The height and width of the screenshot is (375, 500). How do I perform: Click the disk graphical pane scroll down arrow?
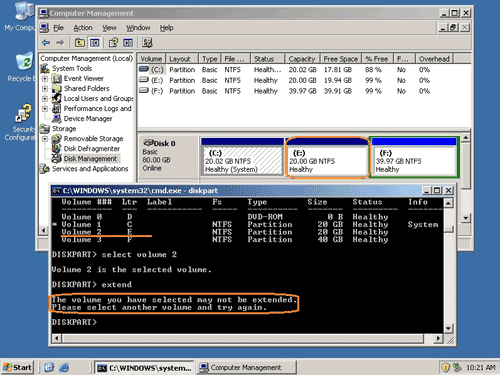466,218
